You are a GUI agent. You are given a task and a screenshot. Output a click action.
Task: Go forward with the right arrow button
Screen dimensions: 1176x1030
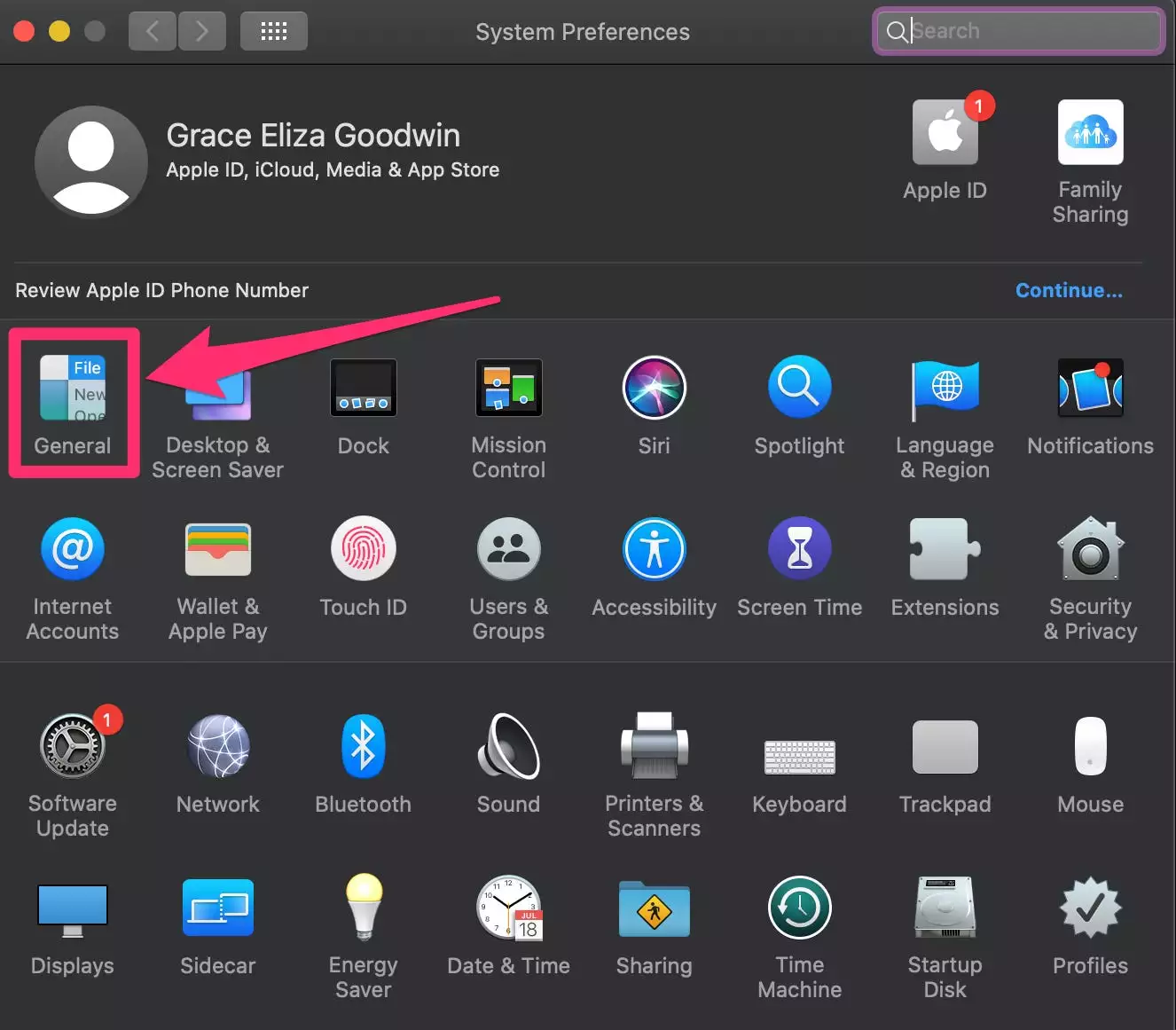pyautogui.click(x=202, y=31)
